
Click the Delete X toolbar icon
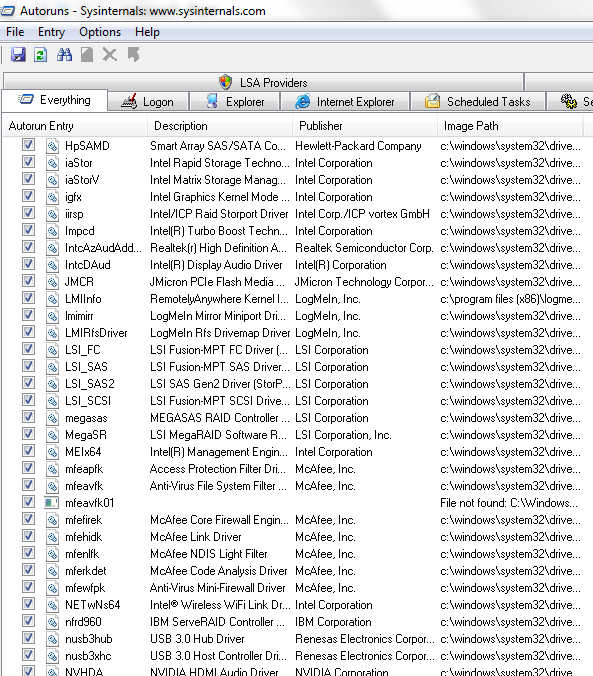coord(110,55)
